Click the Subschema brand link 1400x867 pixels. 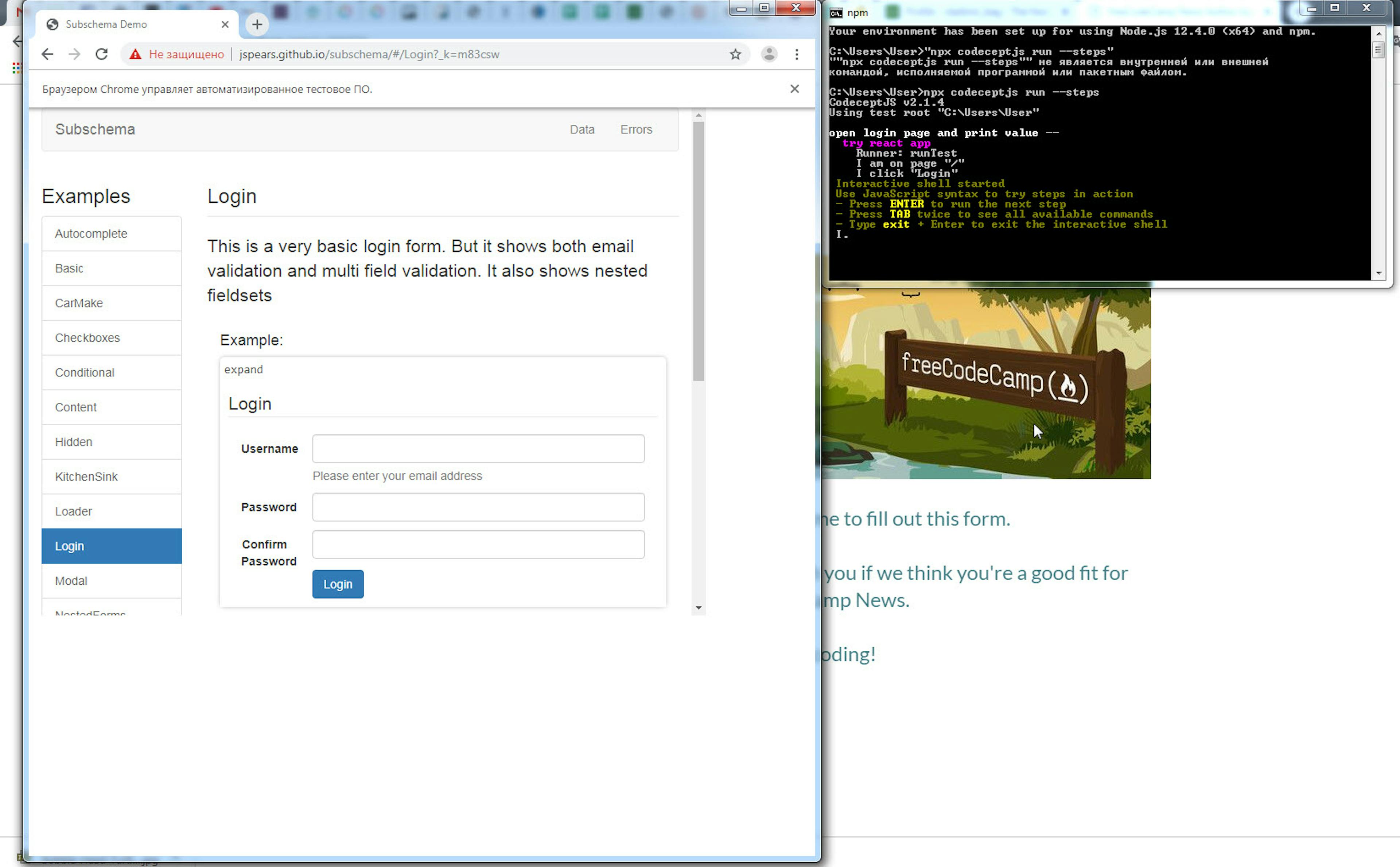95,129
